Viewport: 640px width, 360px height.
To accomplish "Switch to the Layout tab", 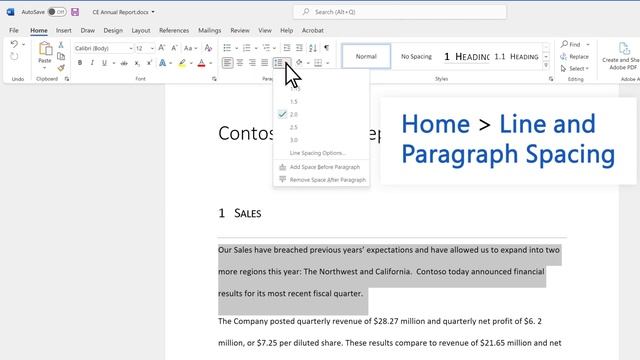I will coord(141,30).
